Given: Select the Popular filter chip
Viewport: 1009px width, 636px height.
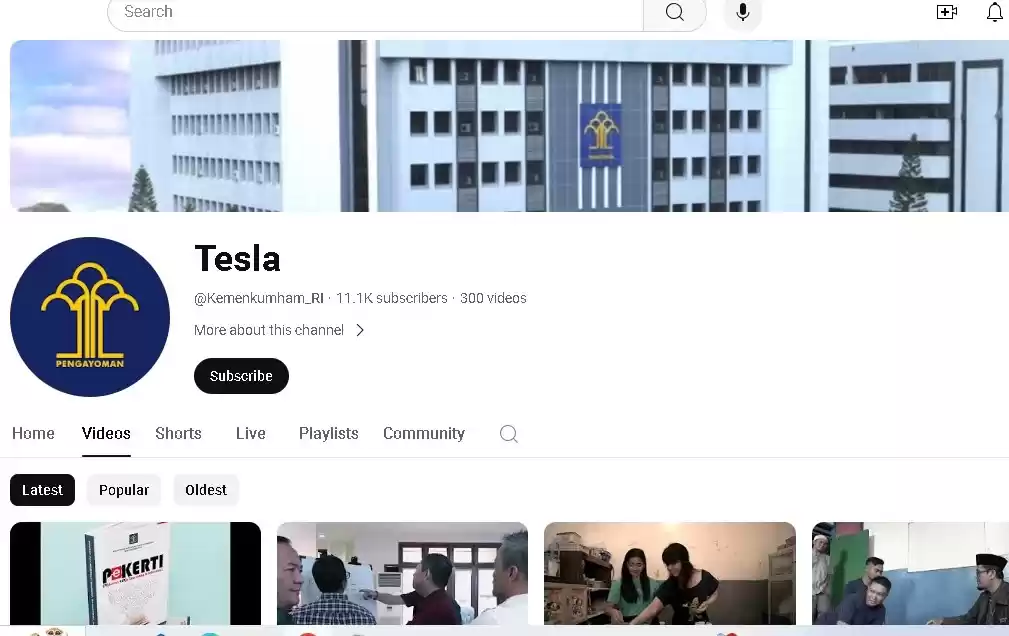Looking at the screenshot, I should (x=124, y=490).
